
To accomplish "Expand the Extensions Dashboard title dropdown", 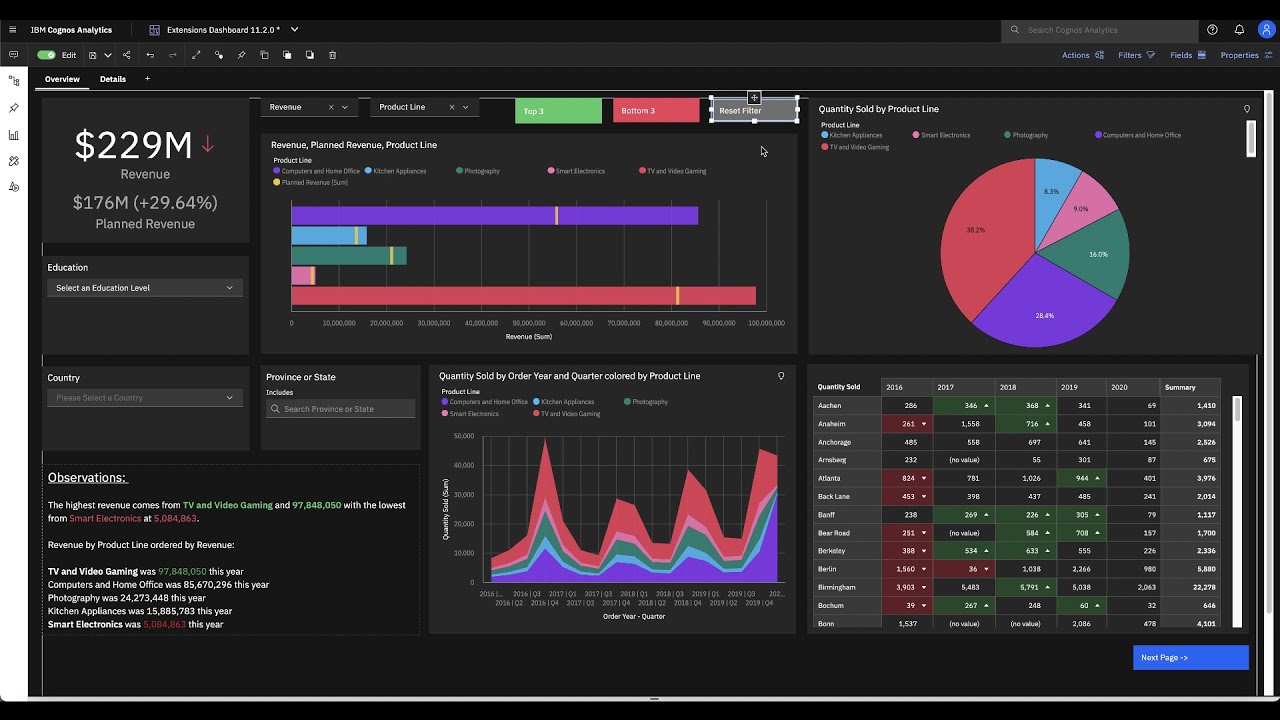I will pos(294,30).
